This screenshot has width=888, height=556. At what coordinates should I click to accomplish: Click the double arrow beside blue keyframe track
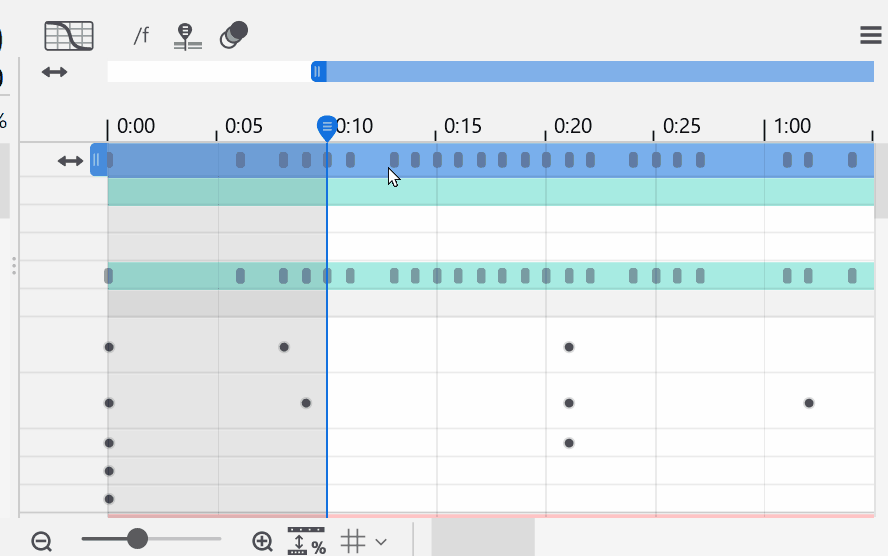70,160
